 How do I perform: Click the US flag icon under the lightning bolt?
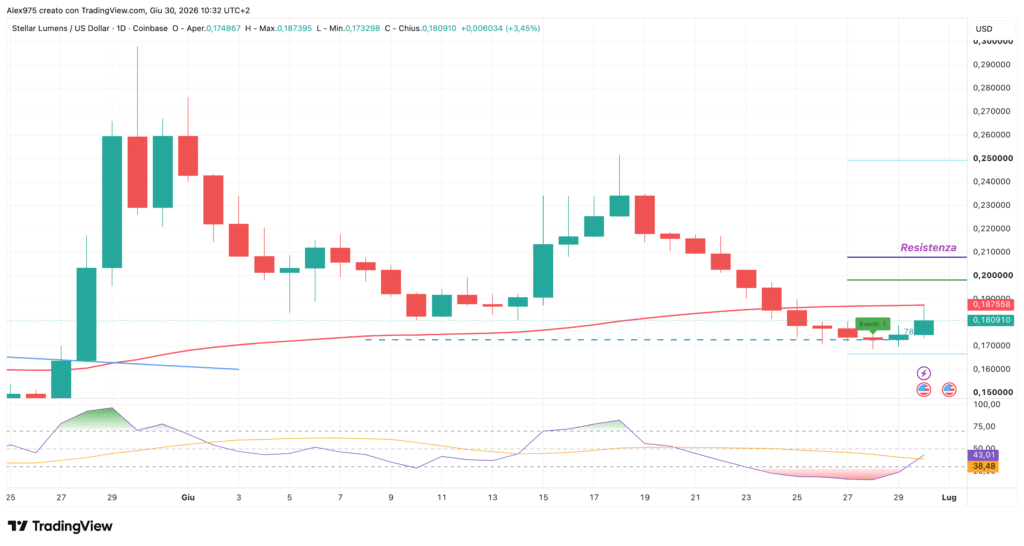[923, 390]
